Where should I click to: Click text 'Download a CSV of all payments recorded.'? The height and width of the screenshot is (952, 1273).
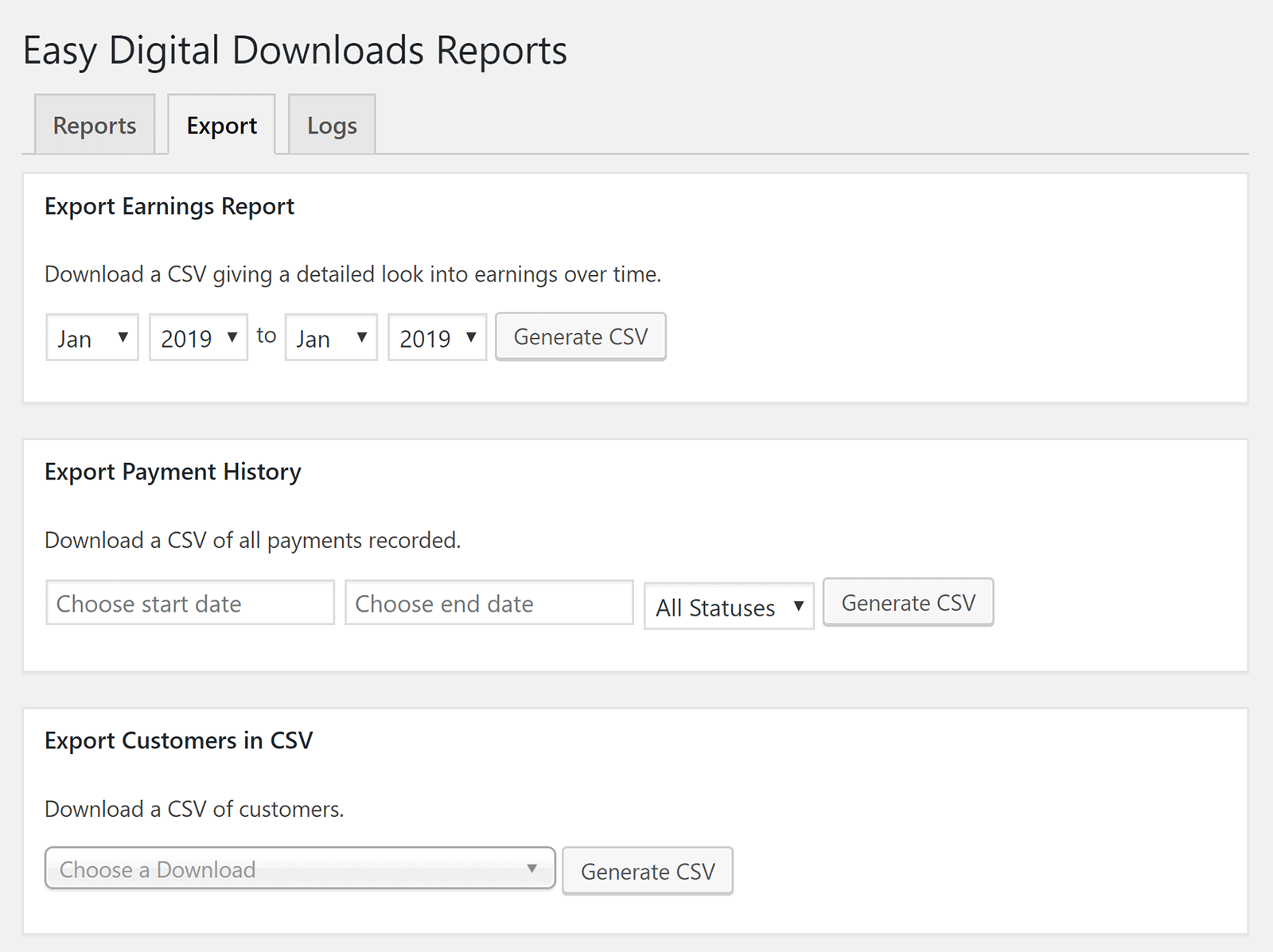(253, 541)
